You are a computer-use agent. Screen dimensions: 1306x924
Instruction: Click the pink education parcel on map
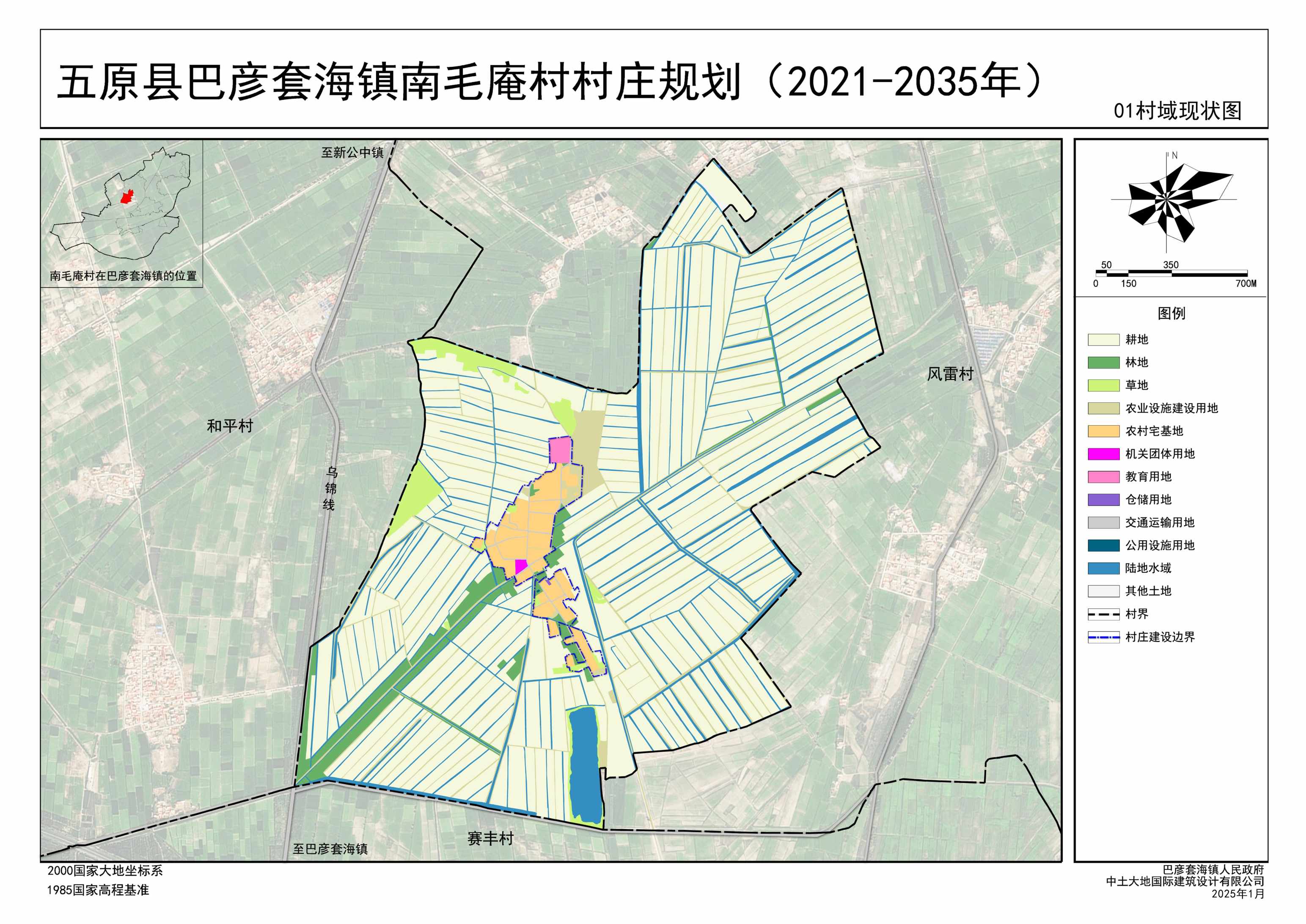click(560, 450)
